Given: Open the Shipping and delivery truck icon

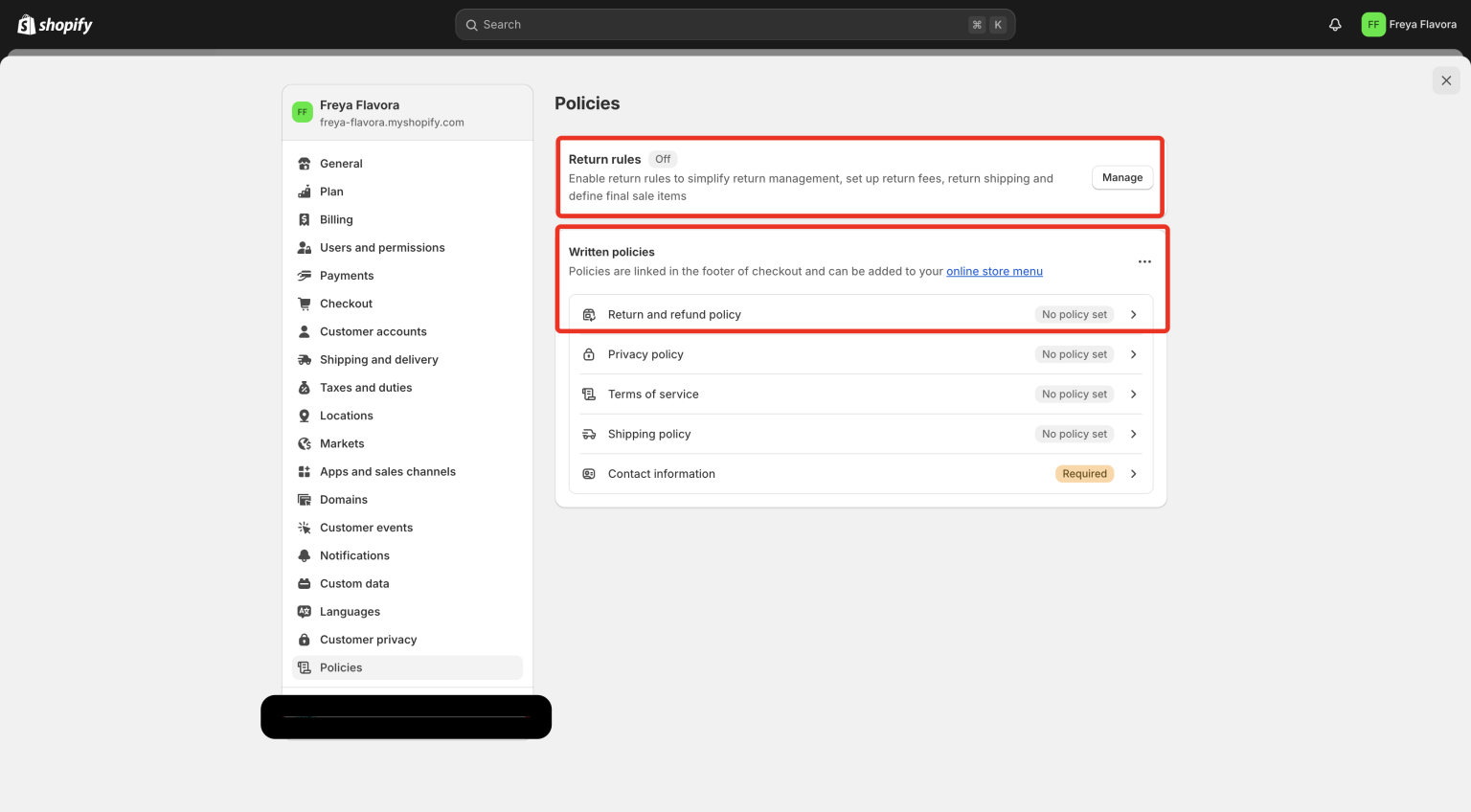Looking at the screenshot, I should 304,359.
